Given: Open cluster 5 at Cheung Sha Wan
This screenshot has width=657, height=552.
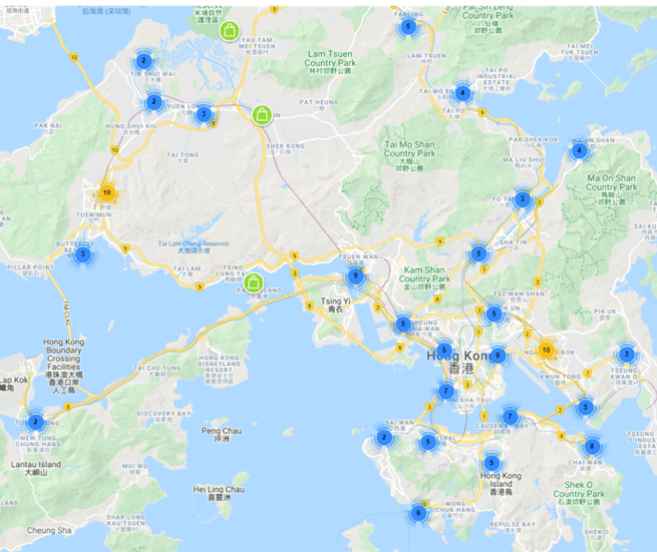Looking at the screenshot, I should [403, 324].
